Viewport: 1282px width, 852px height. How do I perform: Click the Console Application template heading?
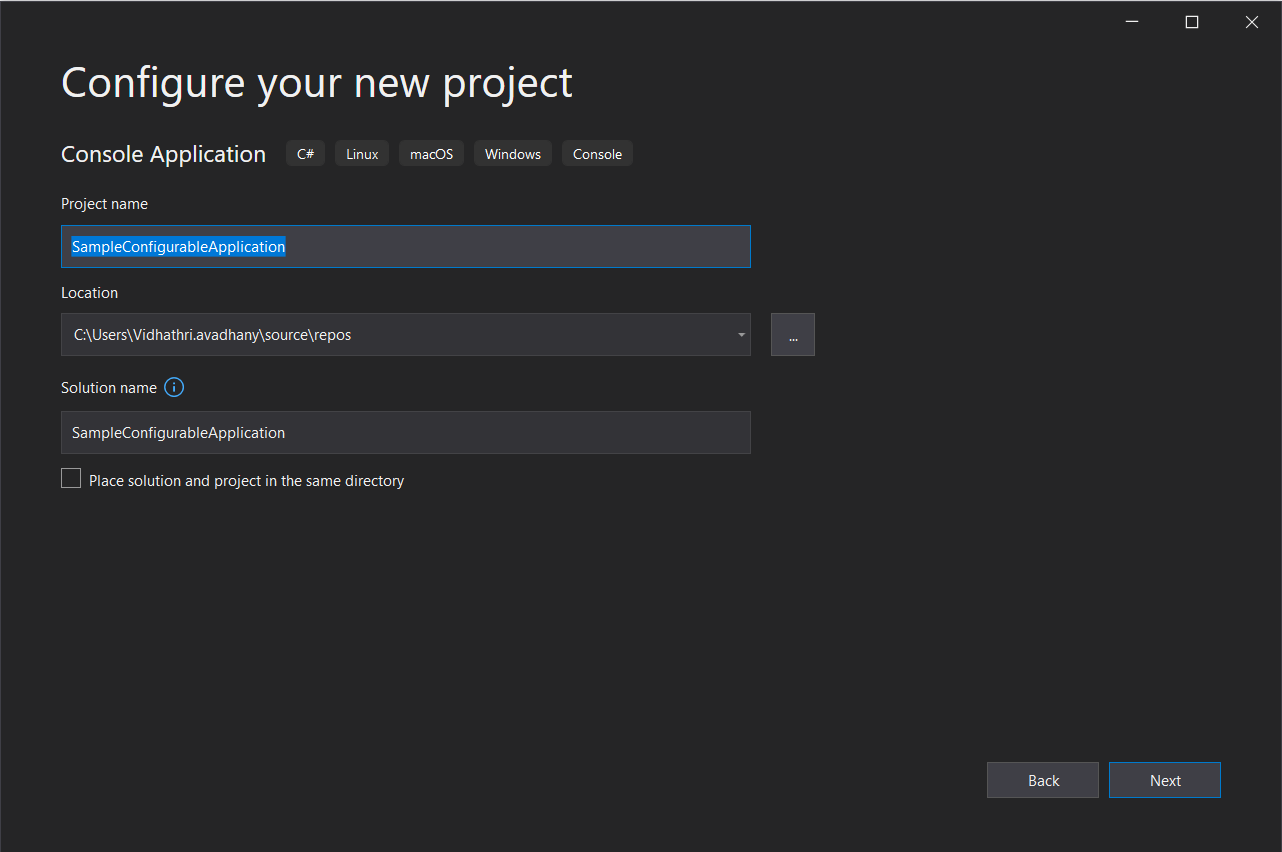coord(163,154)
